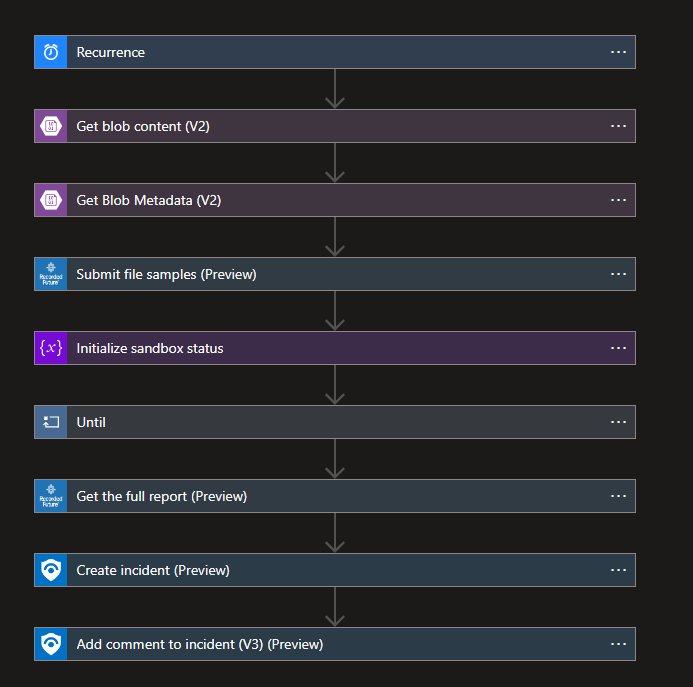Open the ellipsis menu for Get blob content (V2)
Viewport: 693px width, 687px height.
pos(618,126)
